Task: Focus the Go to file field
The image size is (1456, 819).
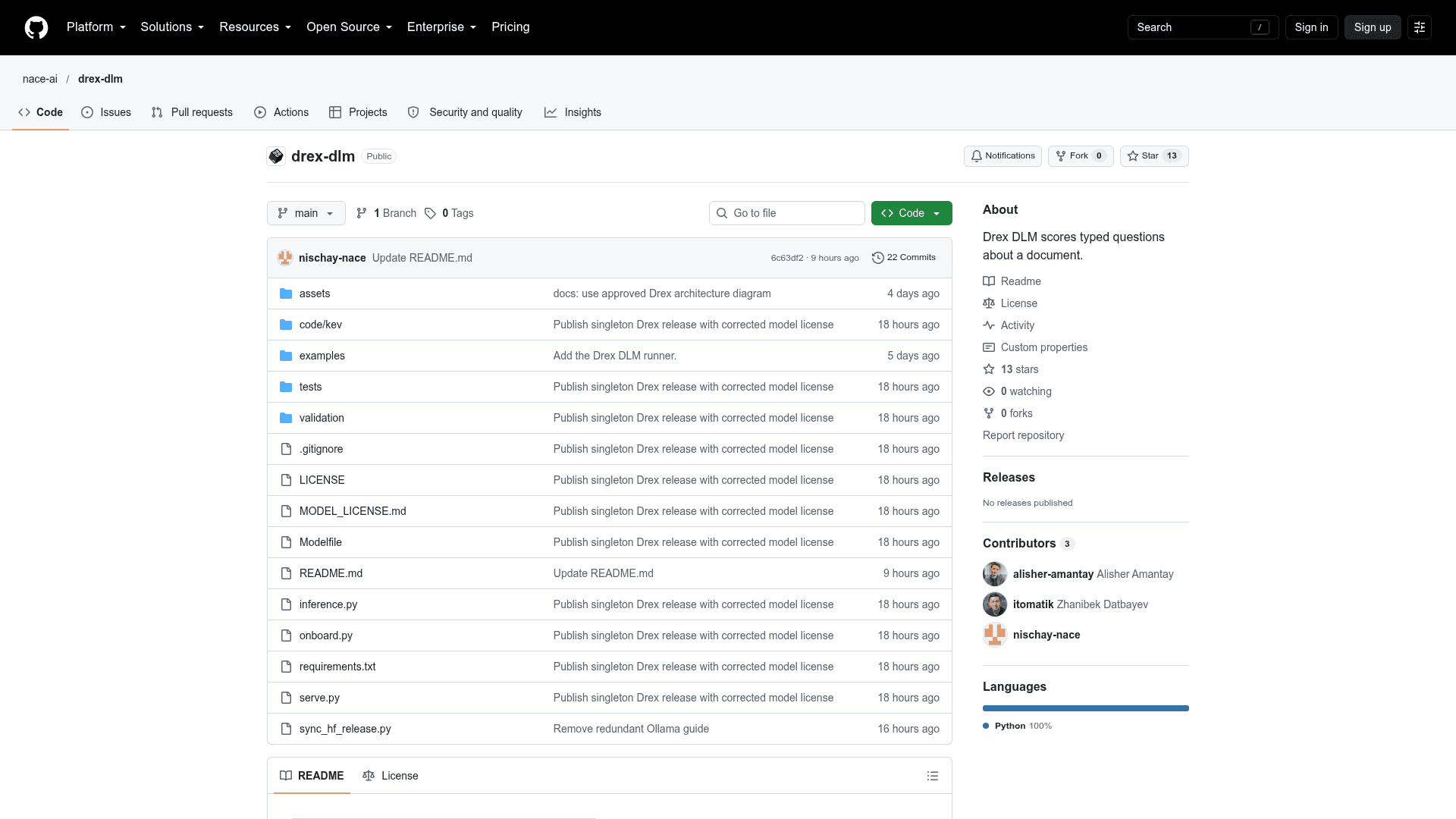Action: (787, 213)
